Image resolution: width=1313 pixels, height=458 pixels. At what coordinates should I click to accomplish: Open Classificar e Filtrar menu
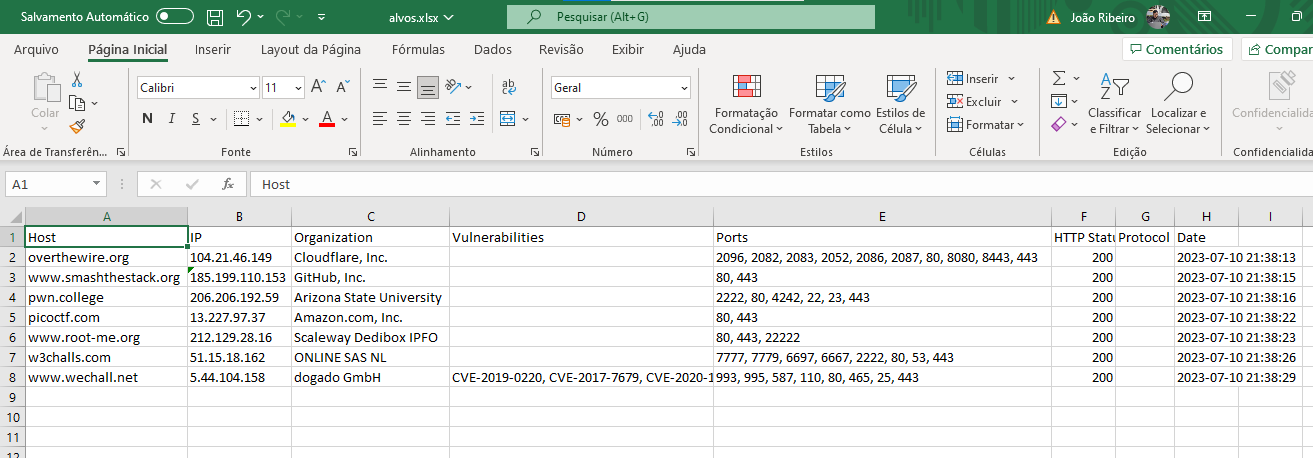(x=1114, y=104)
